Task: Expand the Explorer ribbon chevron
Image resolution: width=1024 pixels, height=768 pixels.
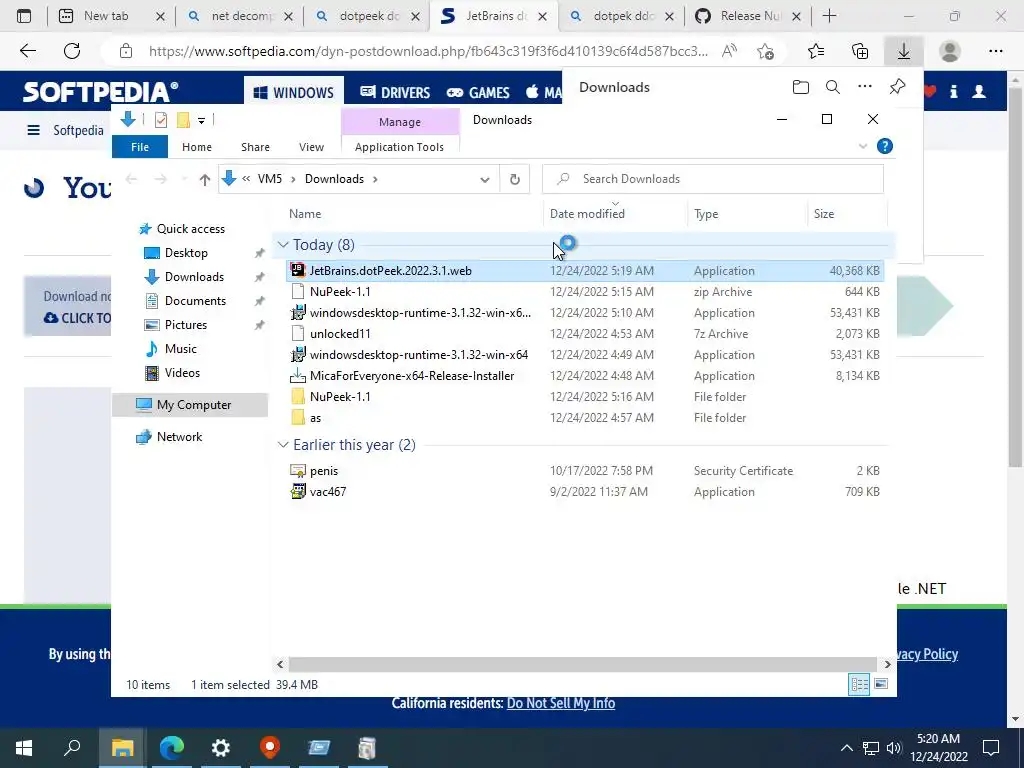Action: click(x=863, y=146)
